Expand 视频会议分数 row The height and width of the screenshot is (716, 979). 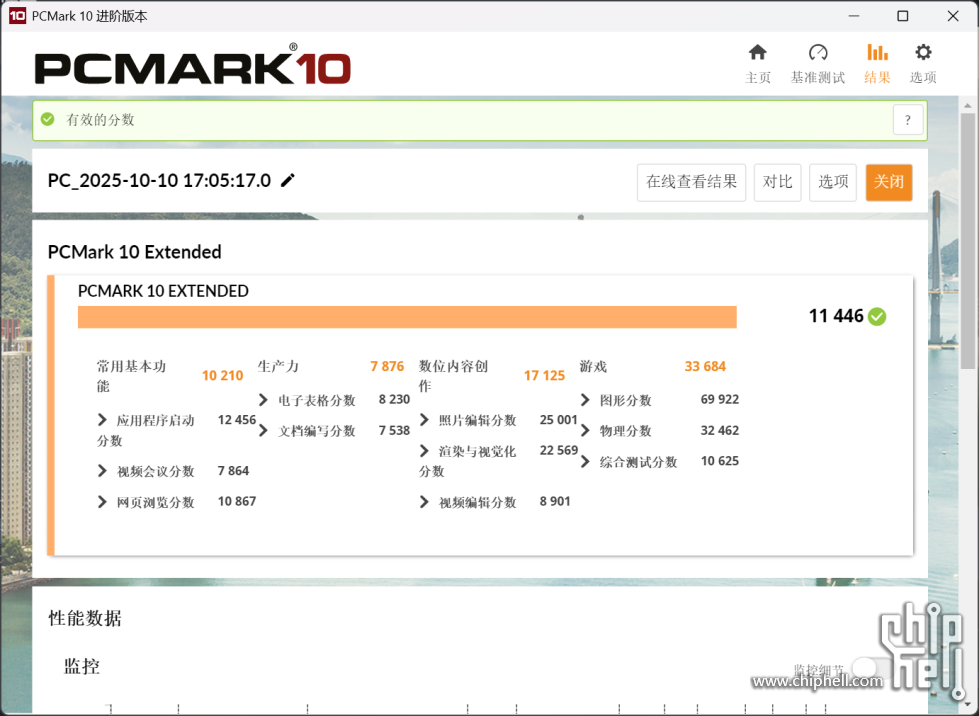point(102,471)
